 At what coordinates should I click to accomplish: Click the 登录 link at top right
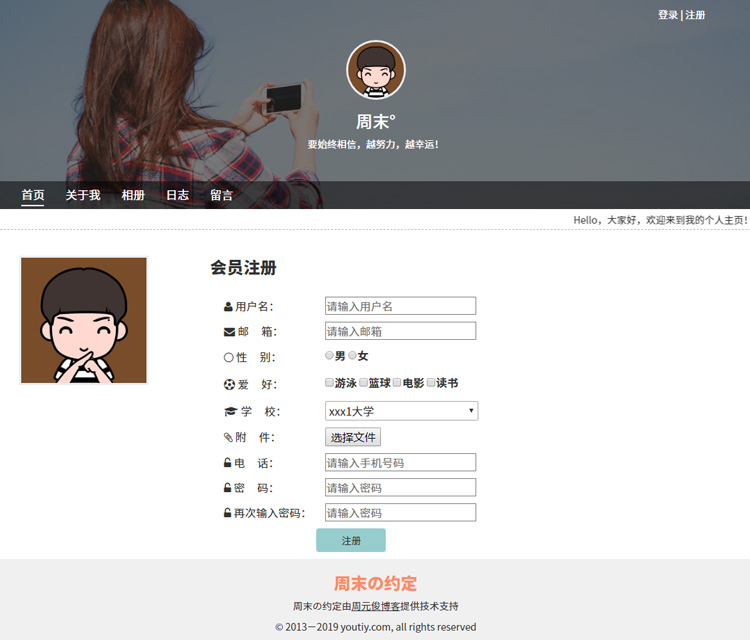668,15
